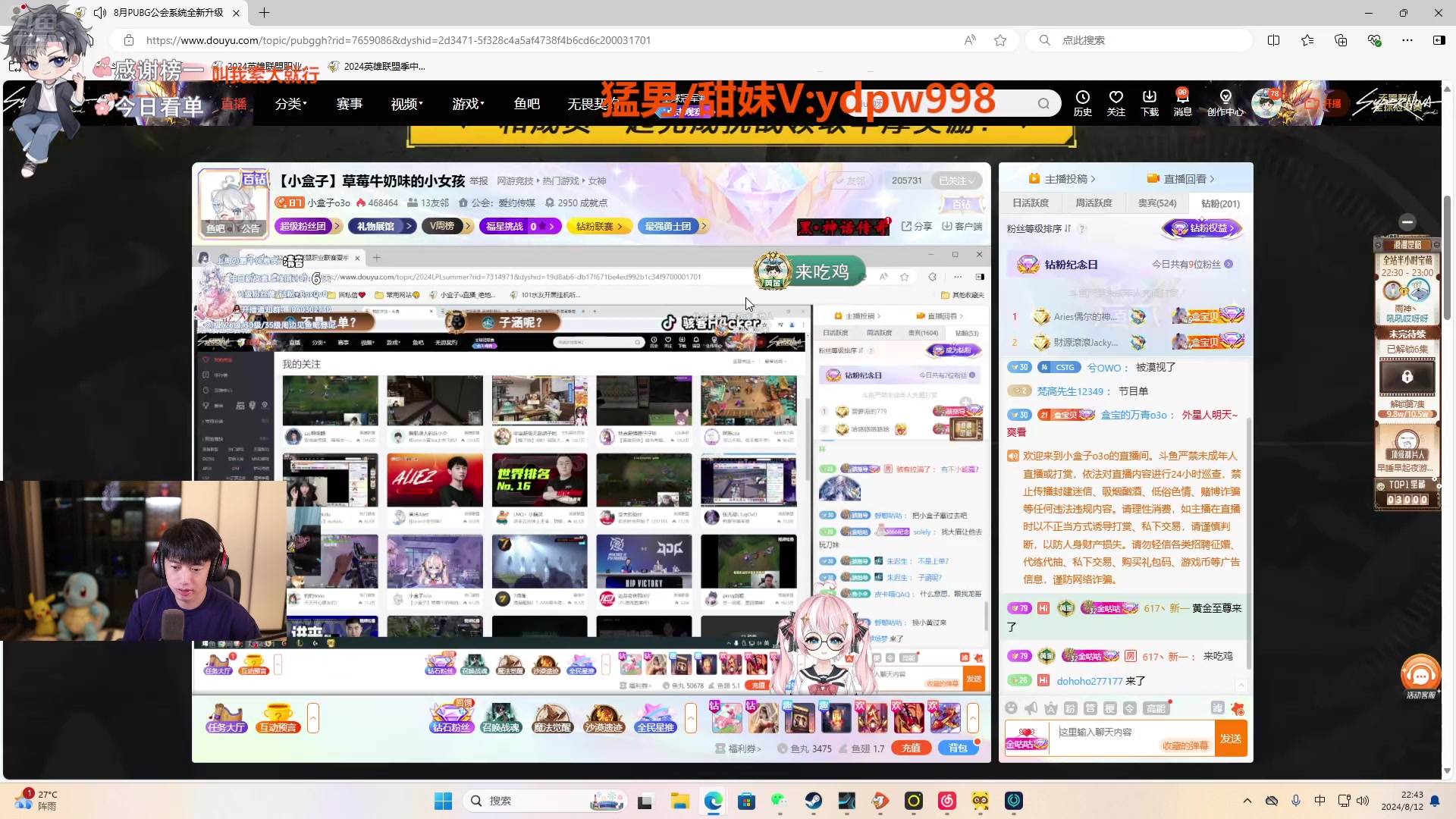1456x819 pixels.
Task: Open the chat emoji picker
Action: [1011, 708]
